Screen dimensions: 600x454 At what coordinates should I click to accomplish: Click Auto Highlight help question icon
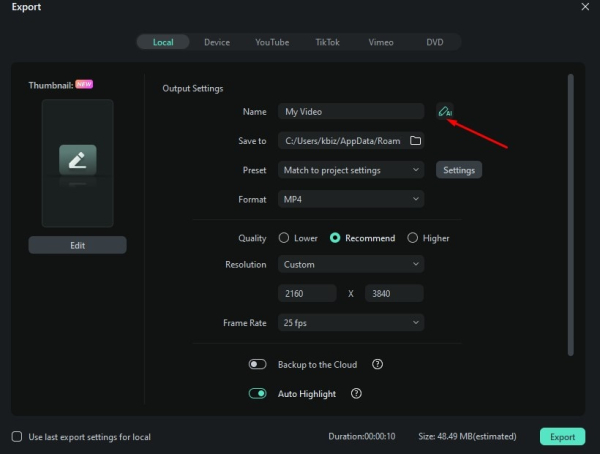pos(357,394)
